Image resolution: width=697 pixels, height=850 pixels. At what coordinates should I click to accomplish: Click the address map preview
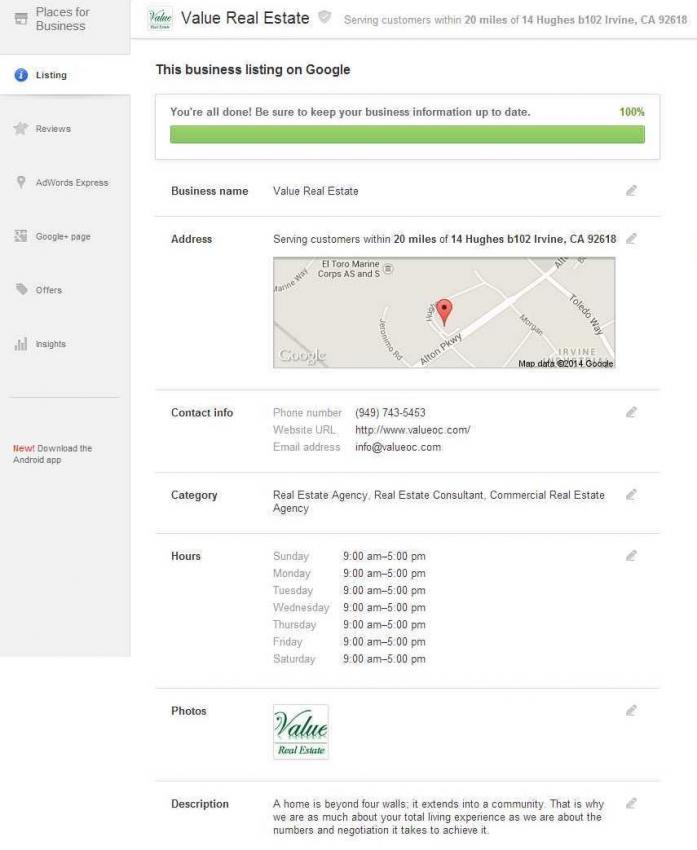[x=444, y=313]
